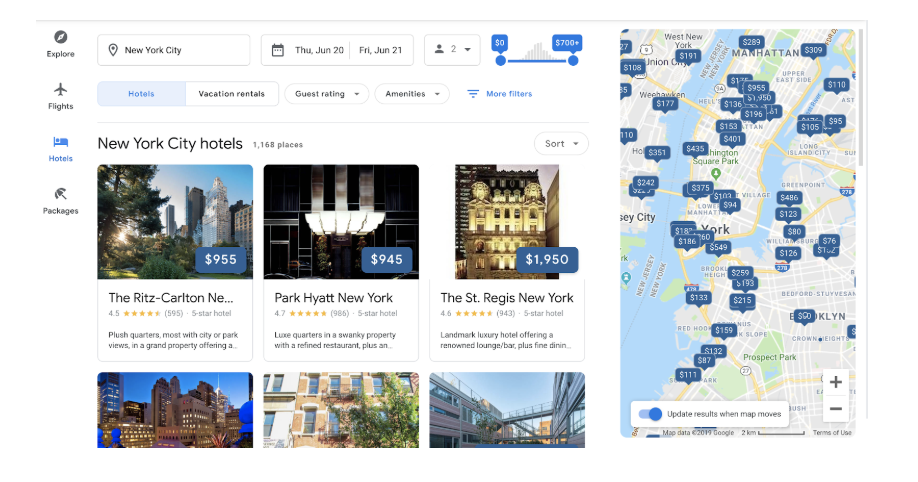Open the Sort dropdown
The height and width of the screenshot is (482, 918).
[561, 144]
